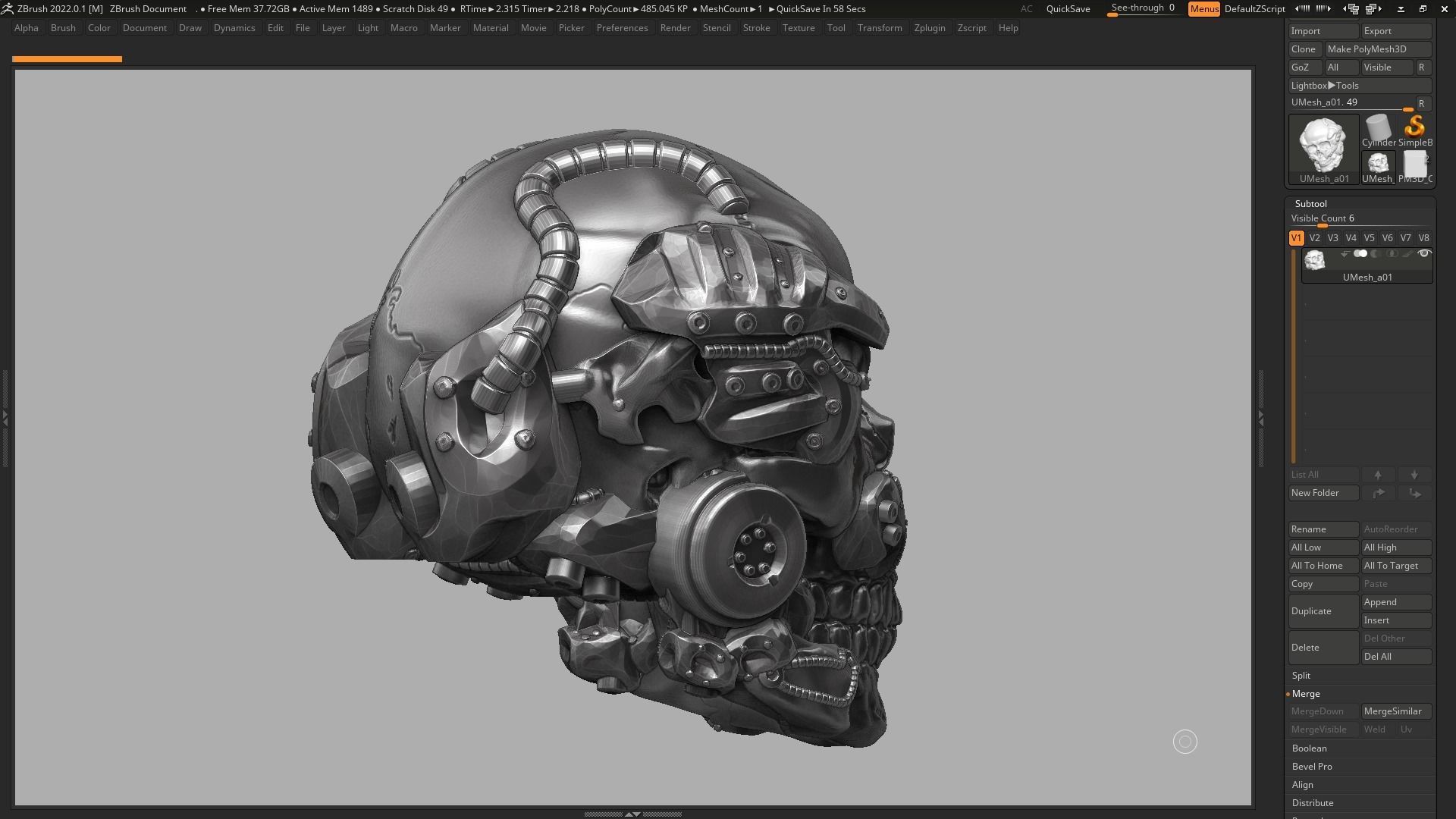The height and width of the screenshot is (819, 1456).
Task: Click the MergeSimilar button
Action: pos(1396,711)
